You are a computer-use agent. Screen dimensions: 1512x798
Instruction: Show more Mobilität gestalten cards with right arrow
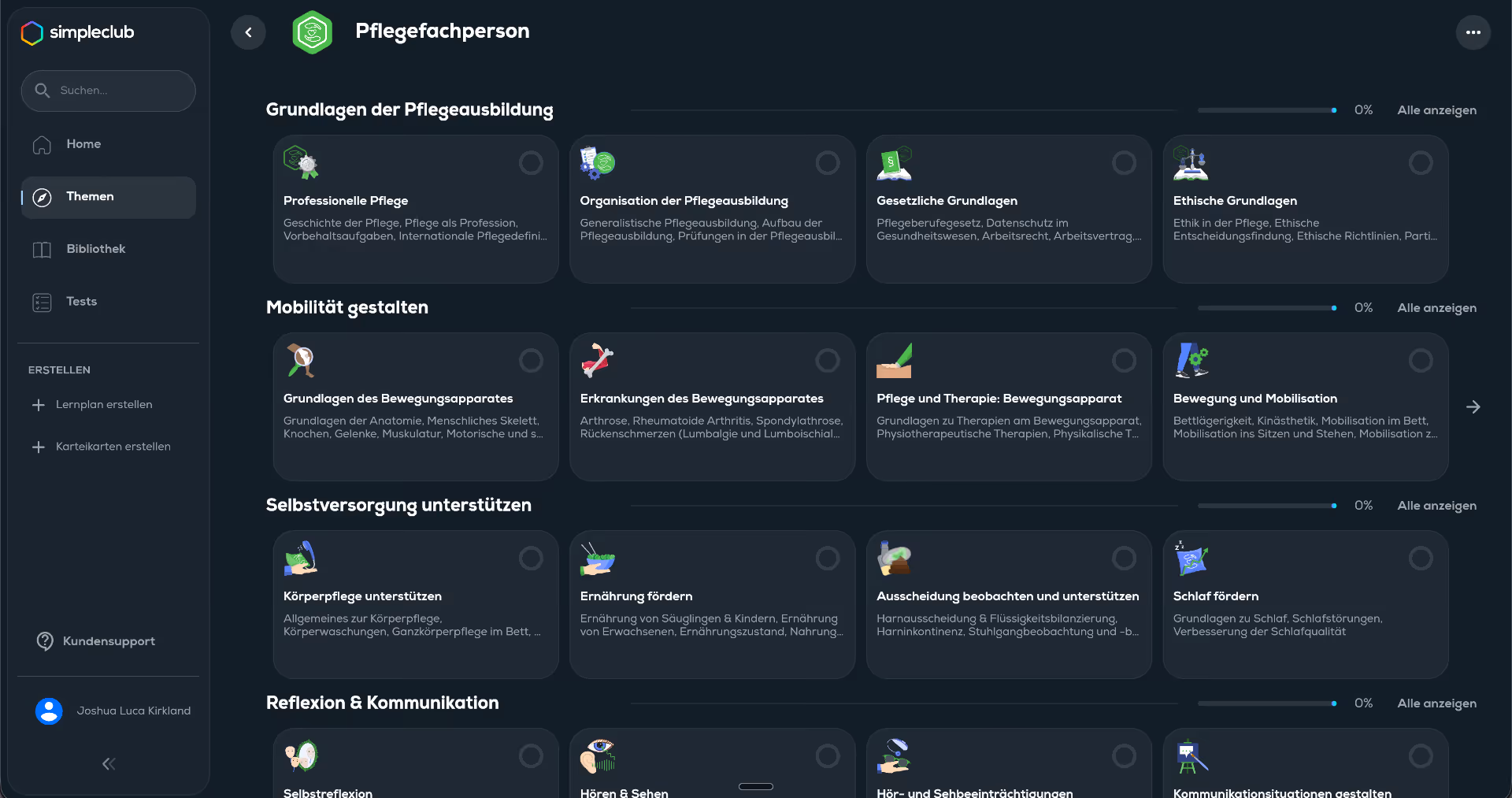(1473, 407)
